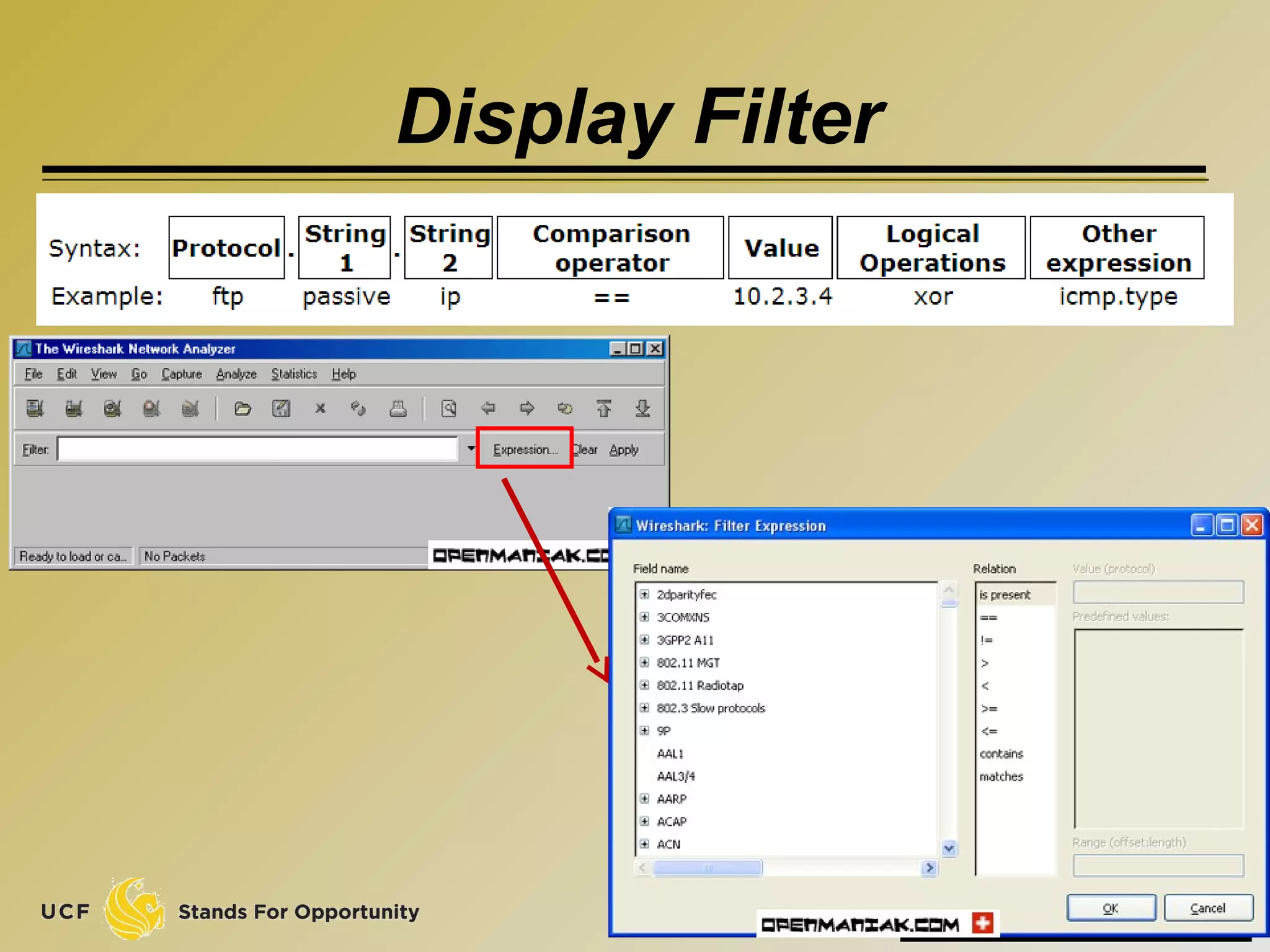Open the Edit menu
This screenshot has width=1270, height=952.
66,374
